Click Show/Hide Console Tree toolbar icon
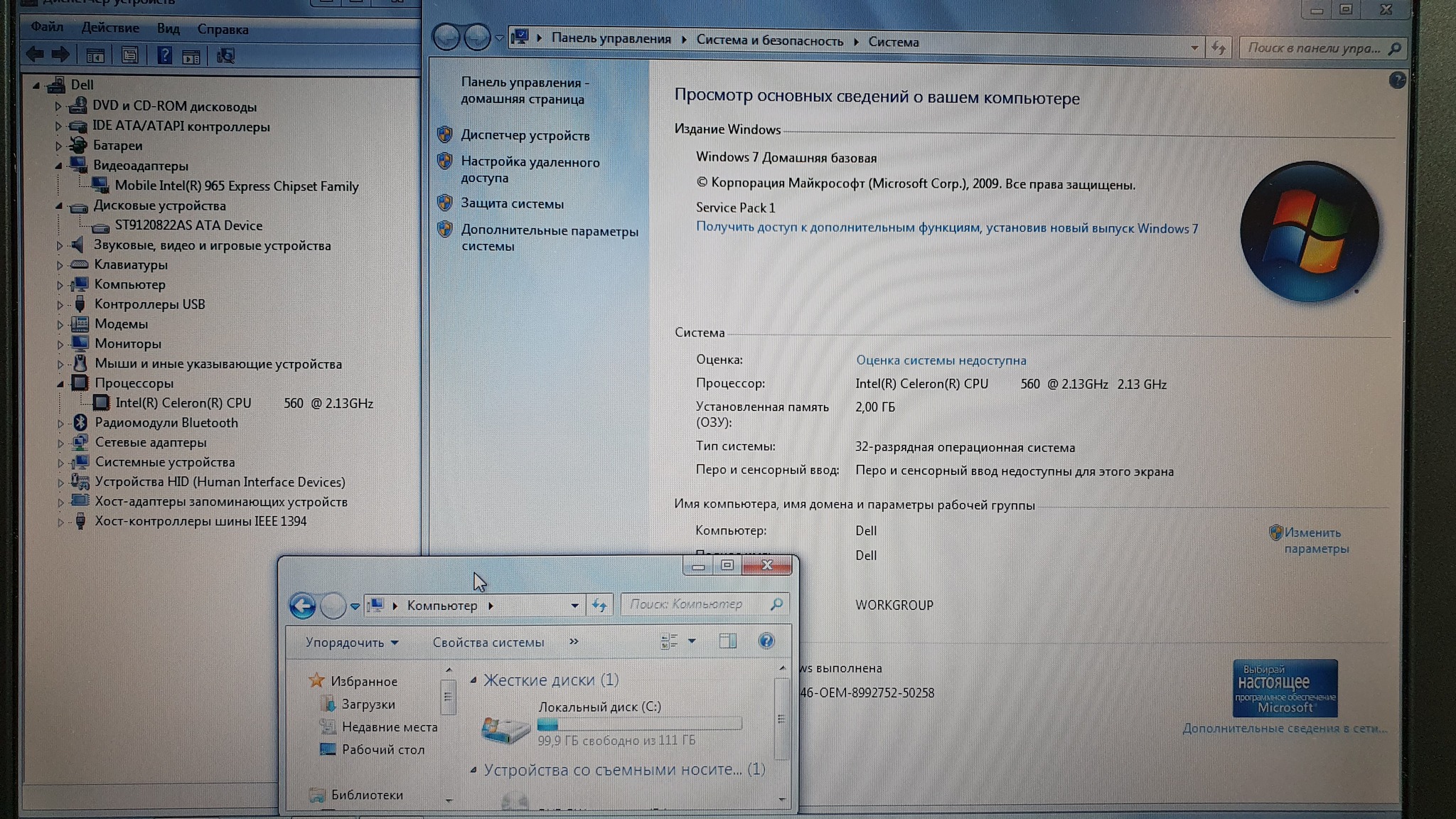 [95, 55]
